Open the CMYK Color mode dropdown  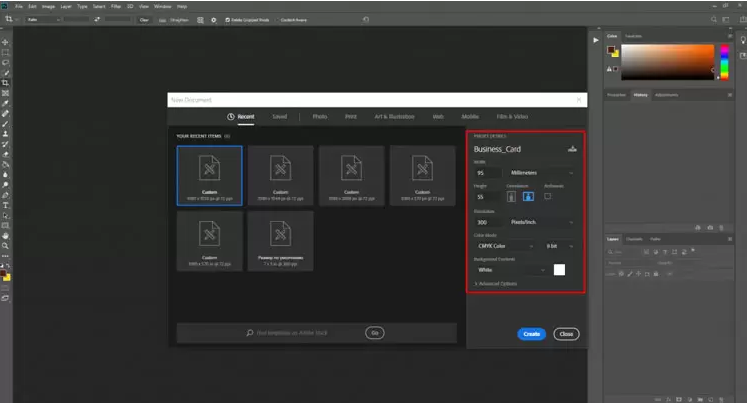pyautogui.click(x=505, y=246)
